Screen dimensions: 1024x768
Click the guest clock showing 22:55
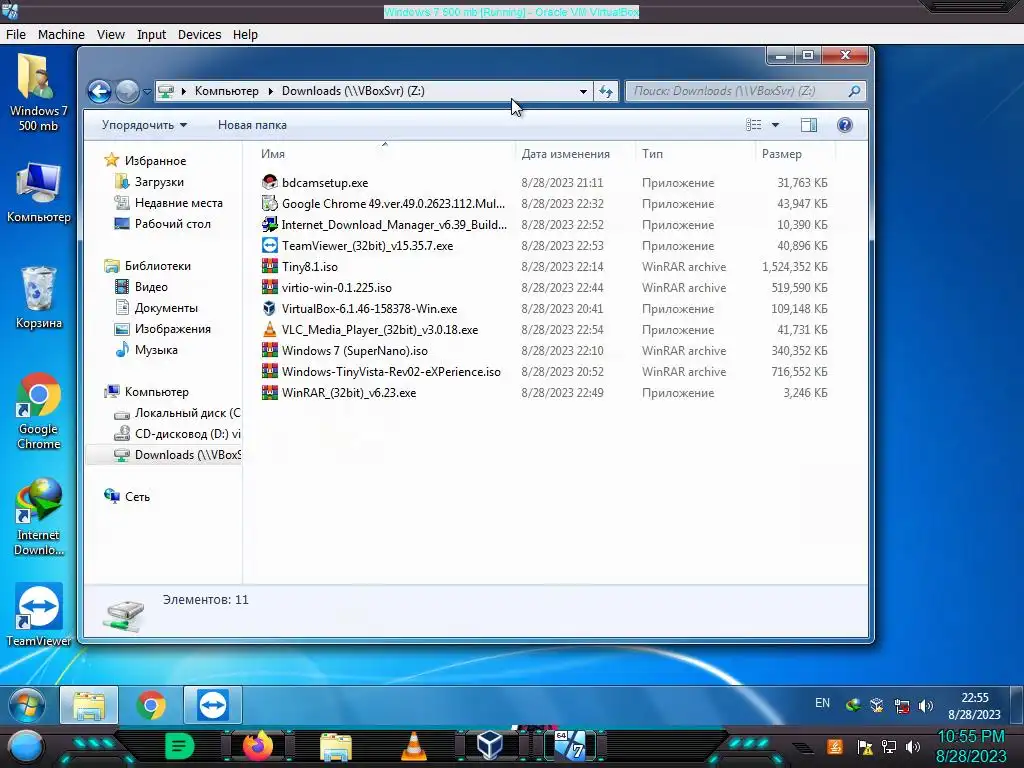point(974,706)
